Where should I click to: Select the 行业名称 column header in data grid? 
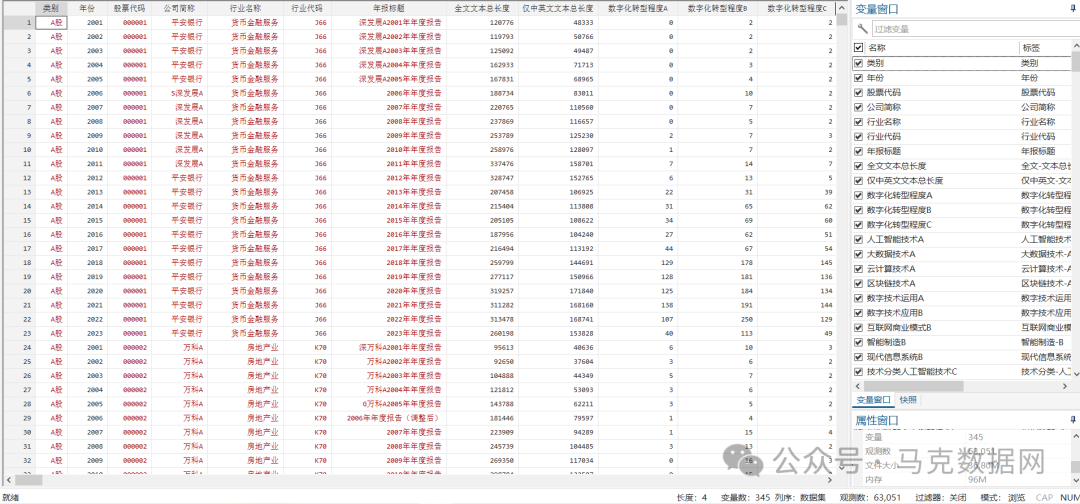click(245, 9)
